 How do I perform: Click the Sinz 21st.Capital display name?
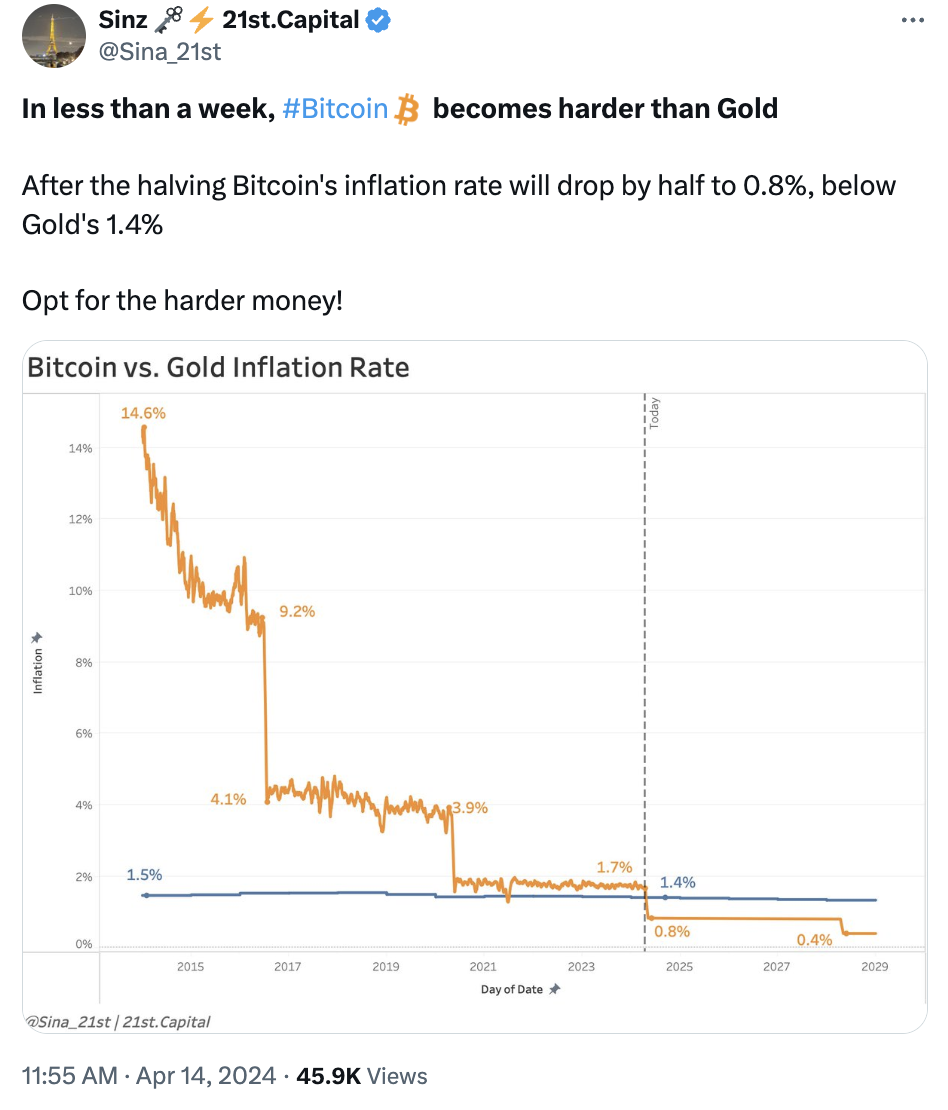coord(229,20)
